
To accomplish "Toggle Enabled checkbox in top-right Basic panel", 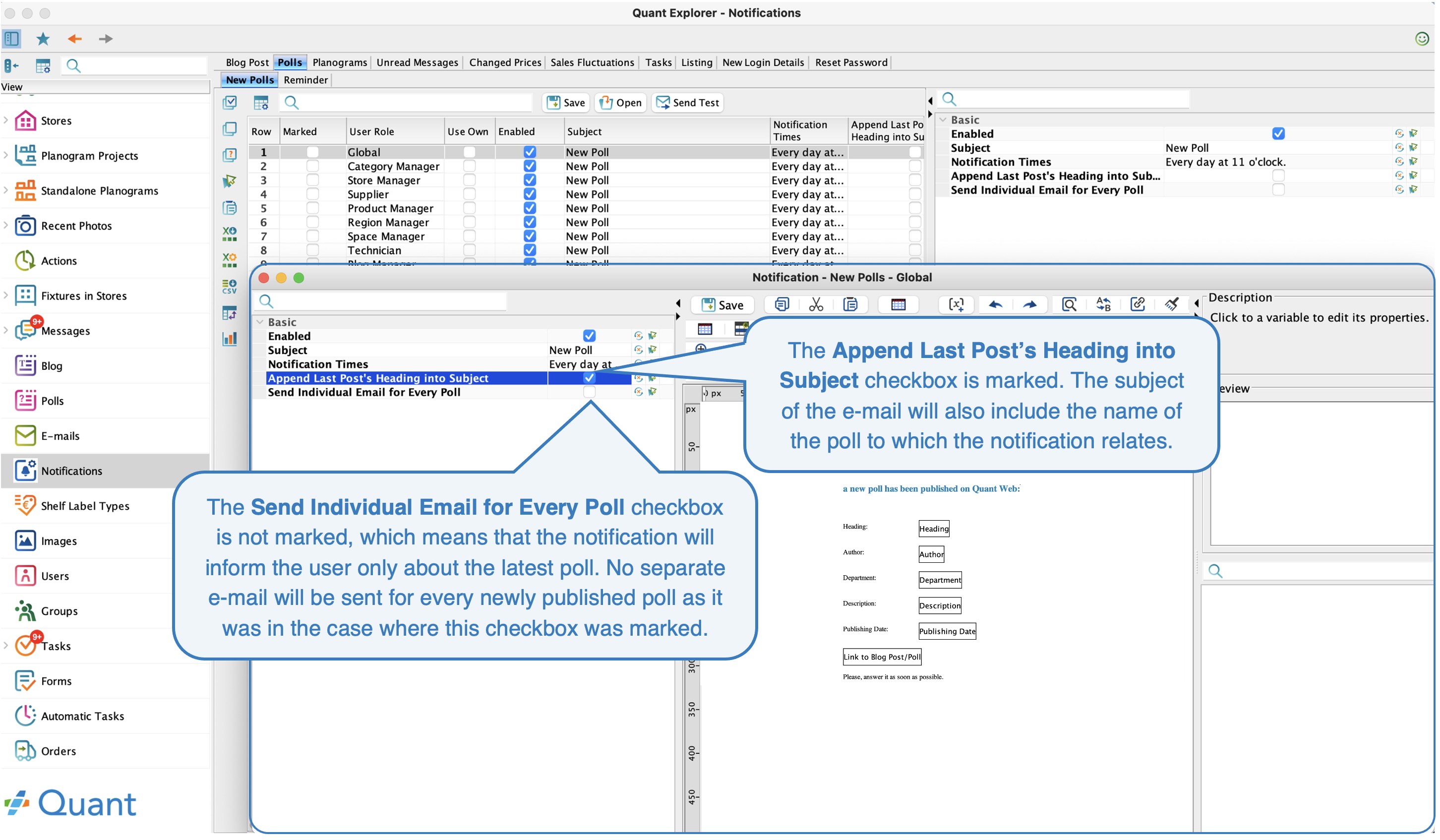I will click(1278, 134).
